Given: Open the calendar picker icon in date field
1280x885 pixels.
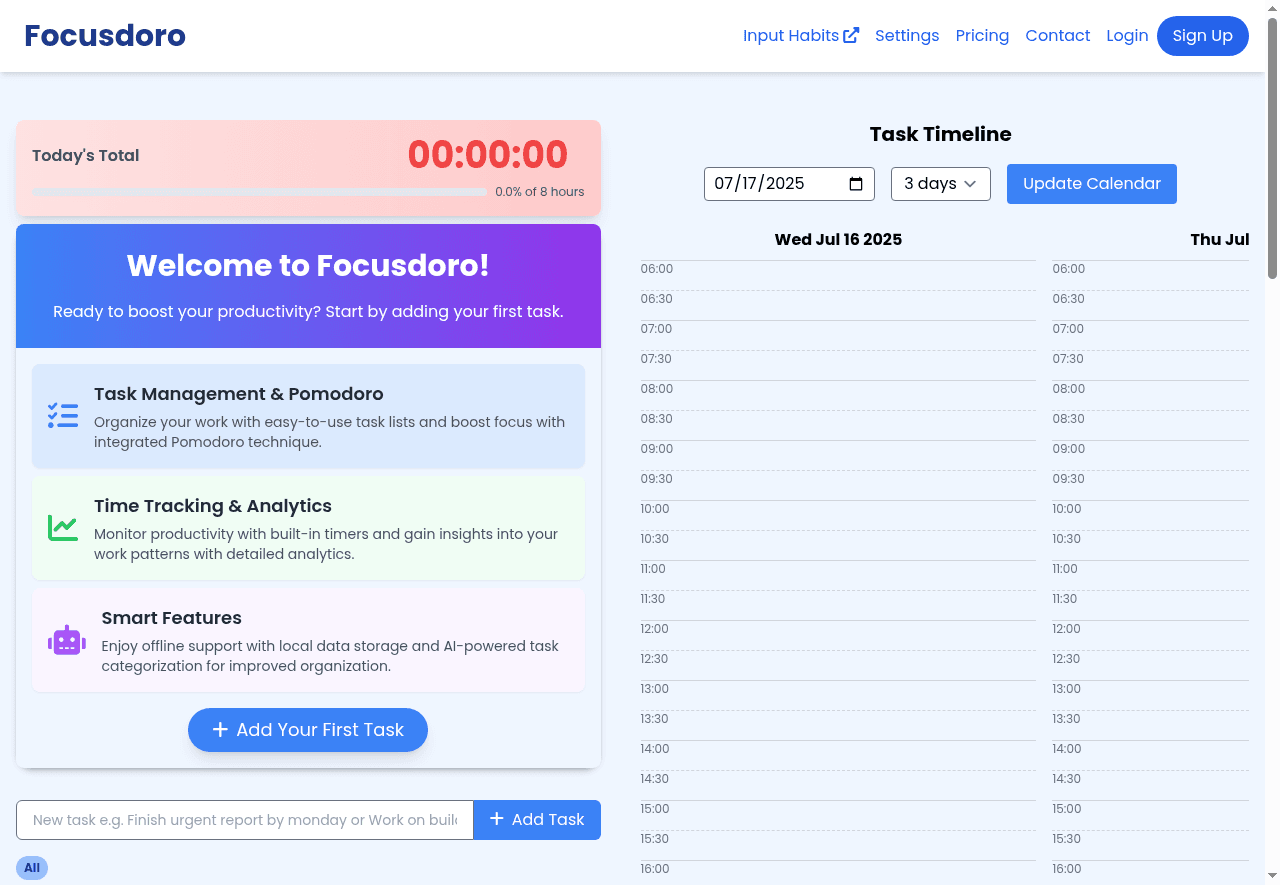Looking at the screenshot, I should click(x=856, y=184).
